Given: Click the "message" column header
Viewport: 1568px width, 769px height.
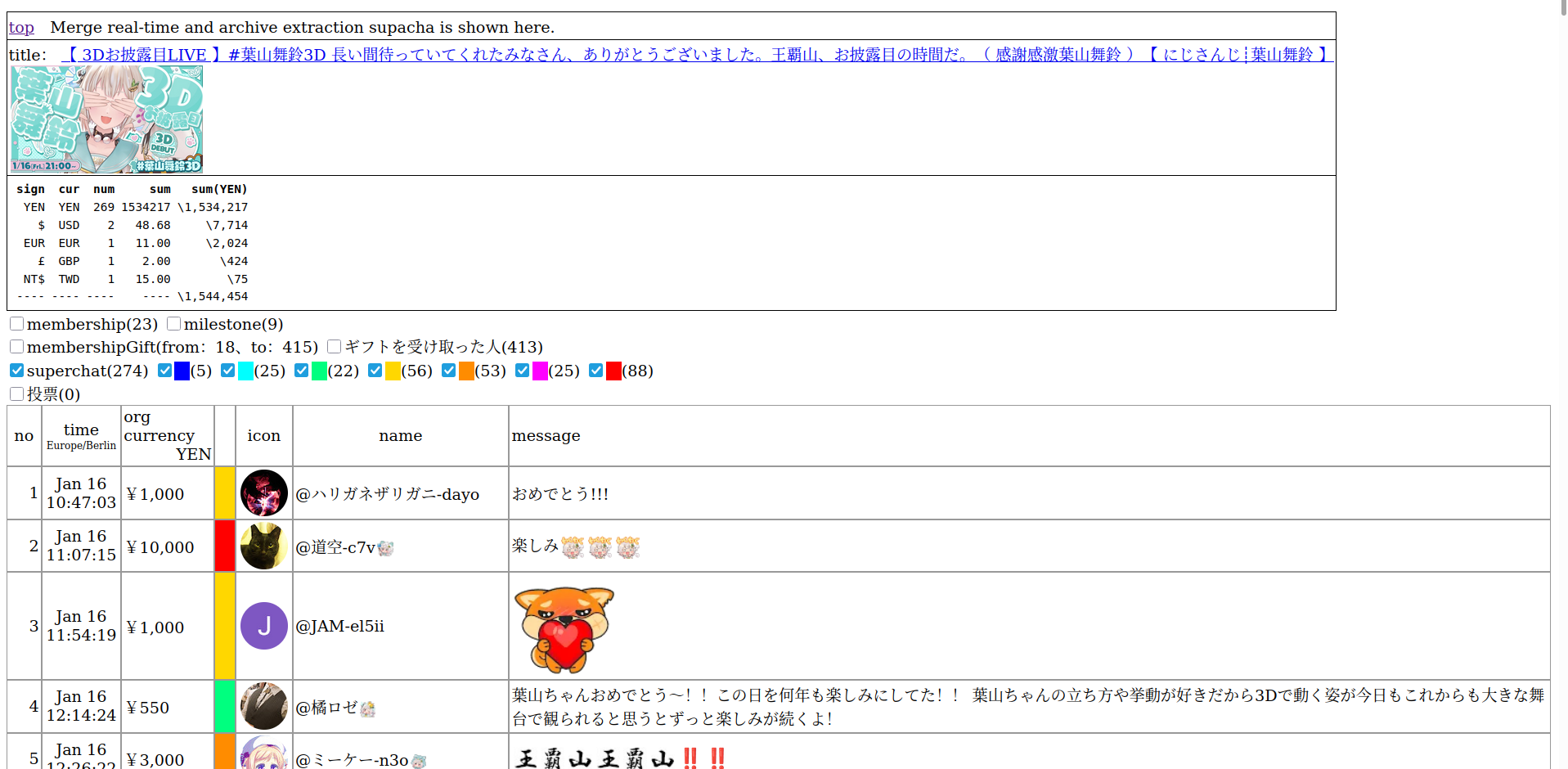Looking at the screenshot, I should point(1029,436).
